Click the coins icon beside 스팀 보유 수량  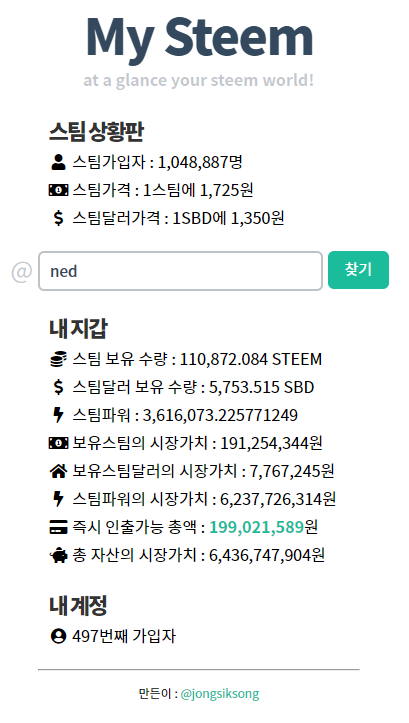click(58, 359)
